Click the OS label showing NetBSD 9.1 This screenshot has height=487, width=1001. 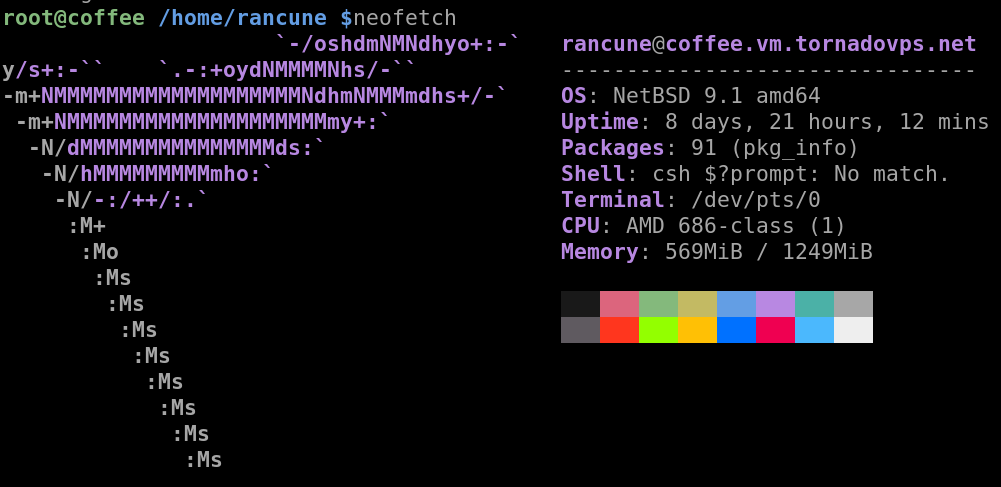[574, 96]
